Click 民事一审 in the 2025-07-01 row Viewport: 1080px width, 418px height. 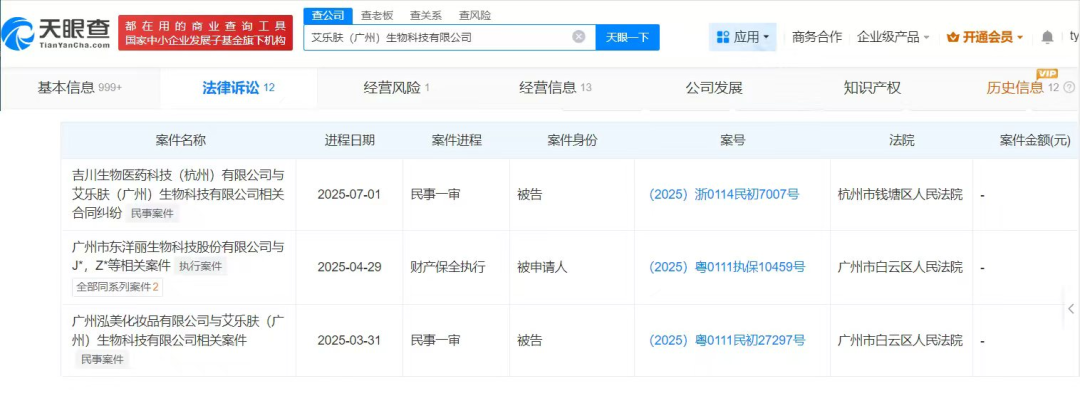pos(435,195)
